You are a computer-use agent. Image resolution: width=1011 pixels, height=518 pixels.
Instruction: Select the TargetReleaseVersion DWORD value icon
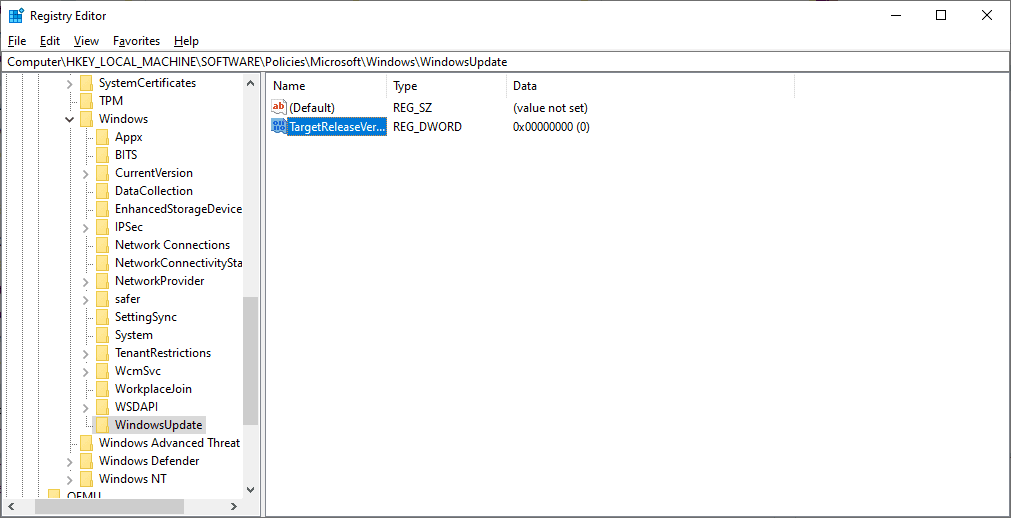tap(279, 126)
